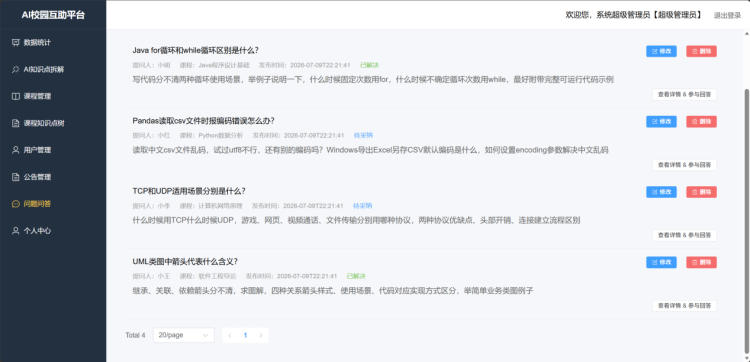Click 提问人: 小王 text
Viewport: 750px width, 362px height.
[151, 276]
